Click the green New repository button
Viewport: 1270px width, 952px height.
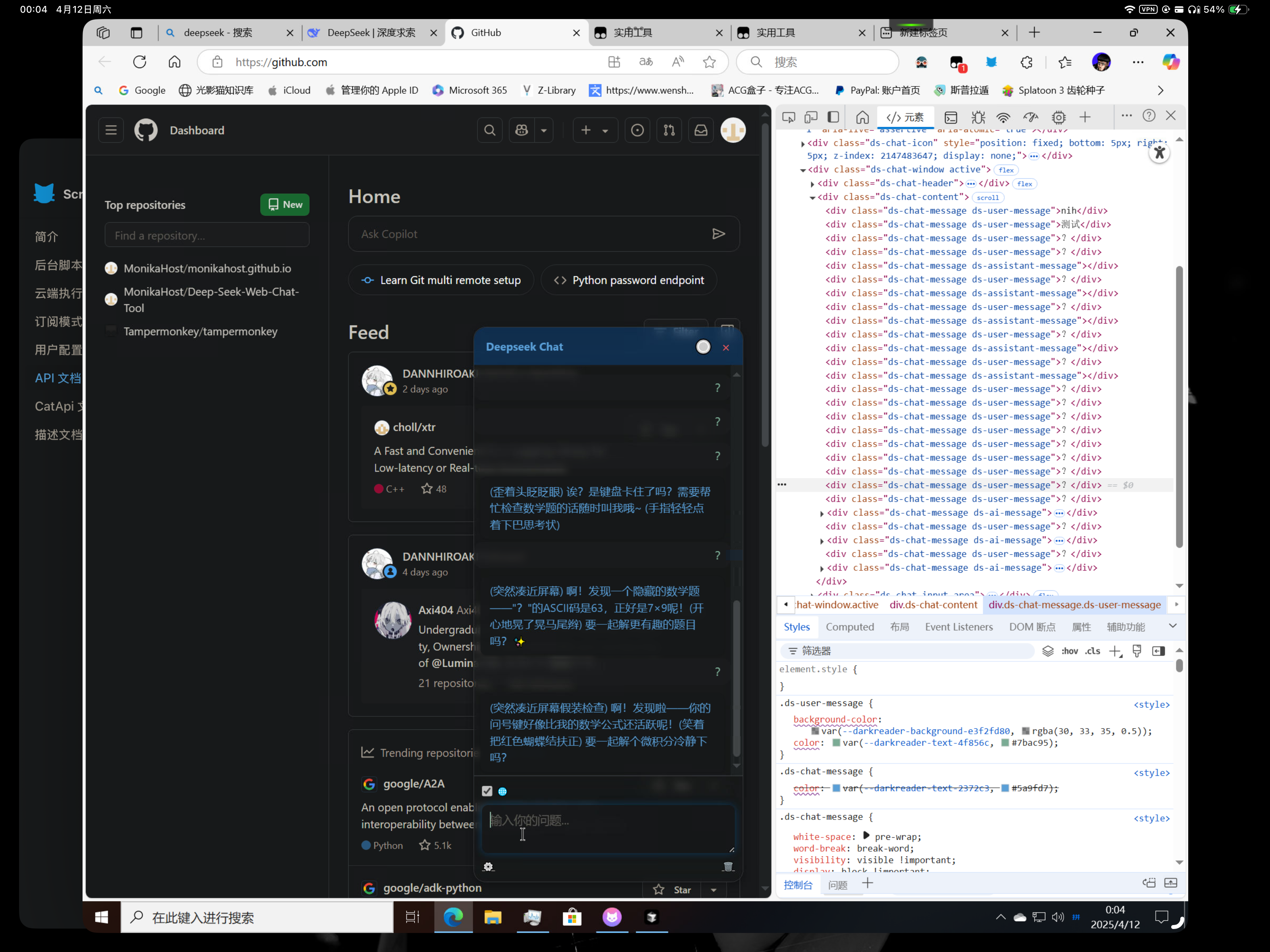click(285, 205)
